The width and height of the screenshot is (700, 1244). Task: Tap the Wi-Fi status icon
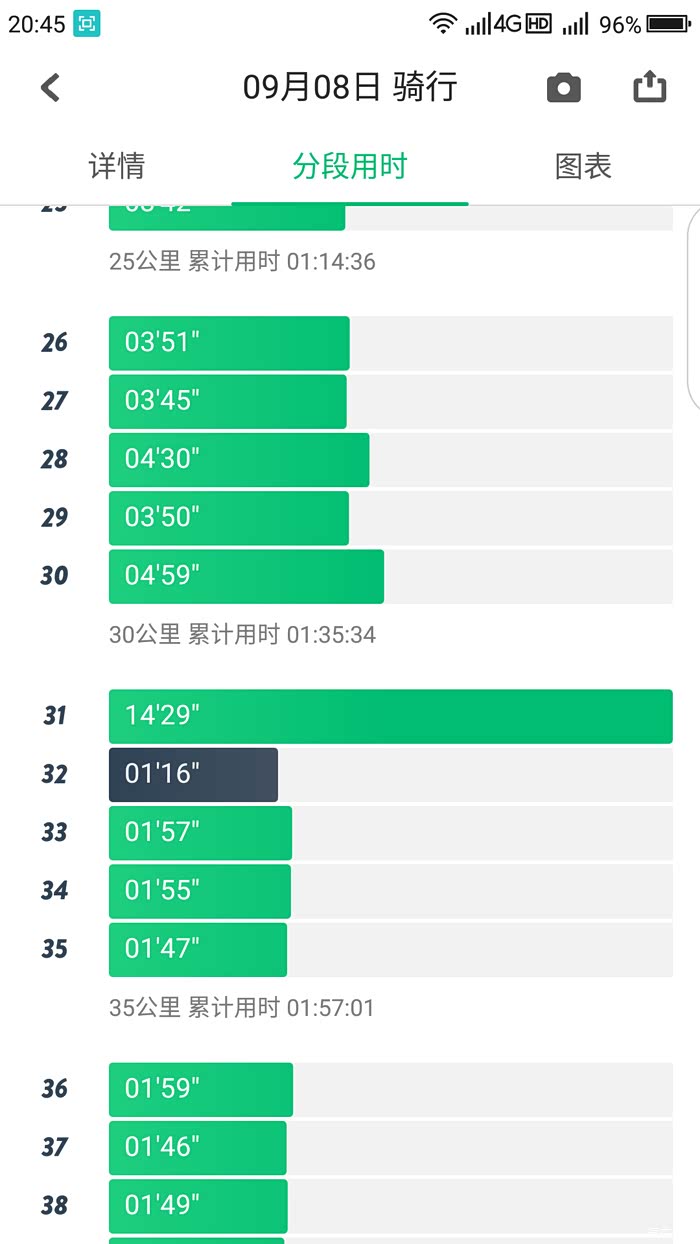click(x=442, y=24)
